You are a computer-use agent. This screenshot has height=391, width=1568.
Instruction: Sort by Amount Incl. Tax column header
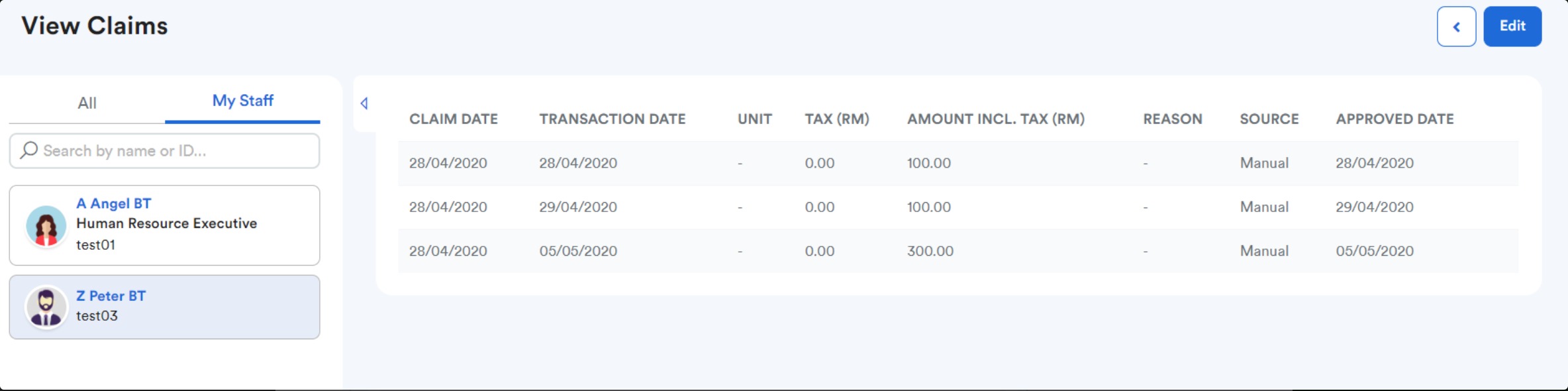coord(996,119)
